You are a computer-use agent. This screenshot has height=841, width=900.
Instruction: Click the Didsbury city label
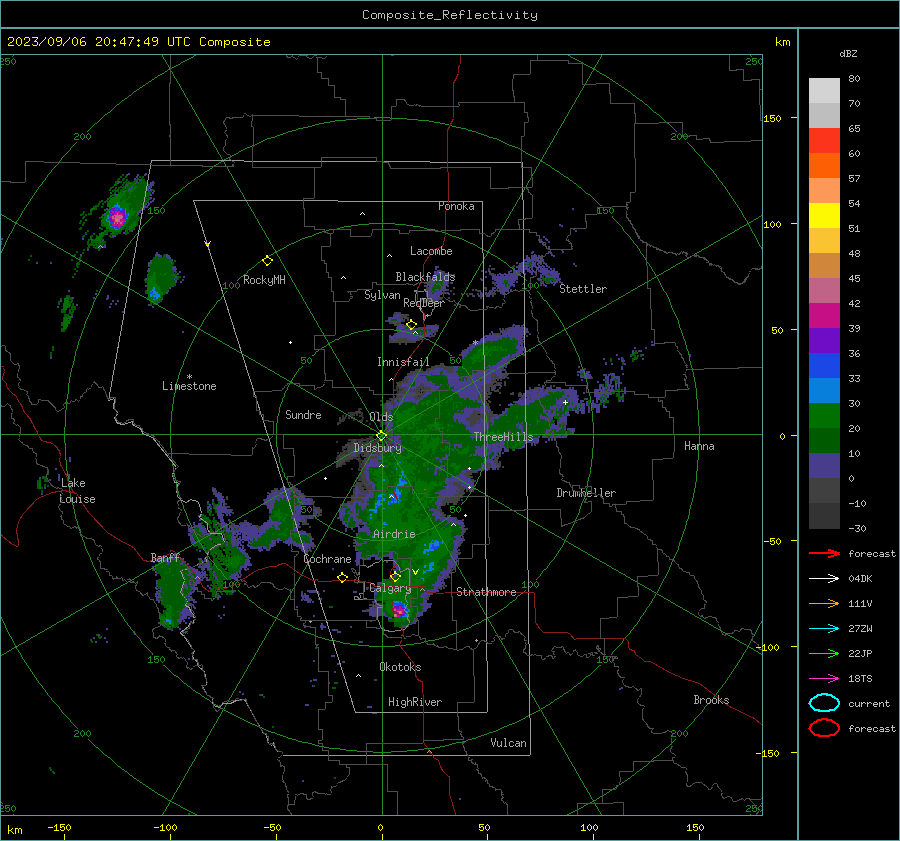(378, 448)
